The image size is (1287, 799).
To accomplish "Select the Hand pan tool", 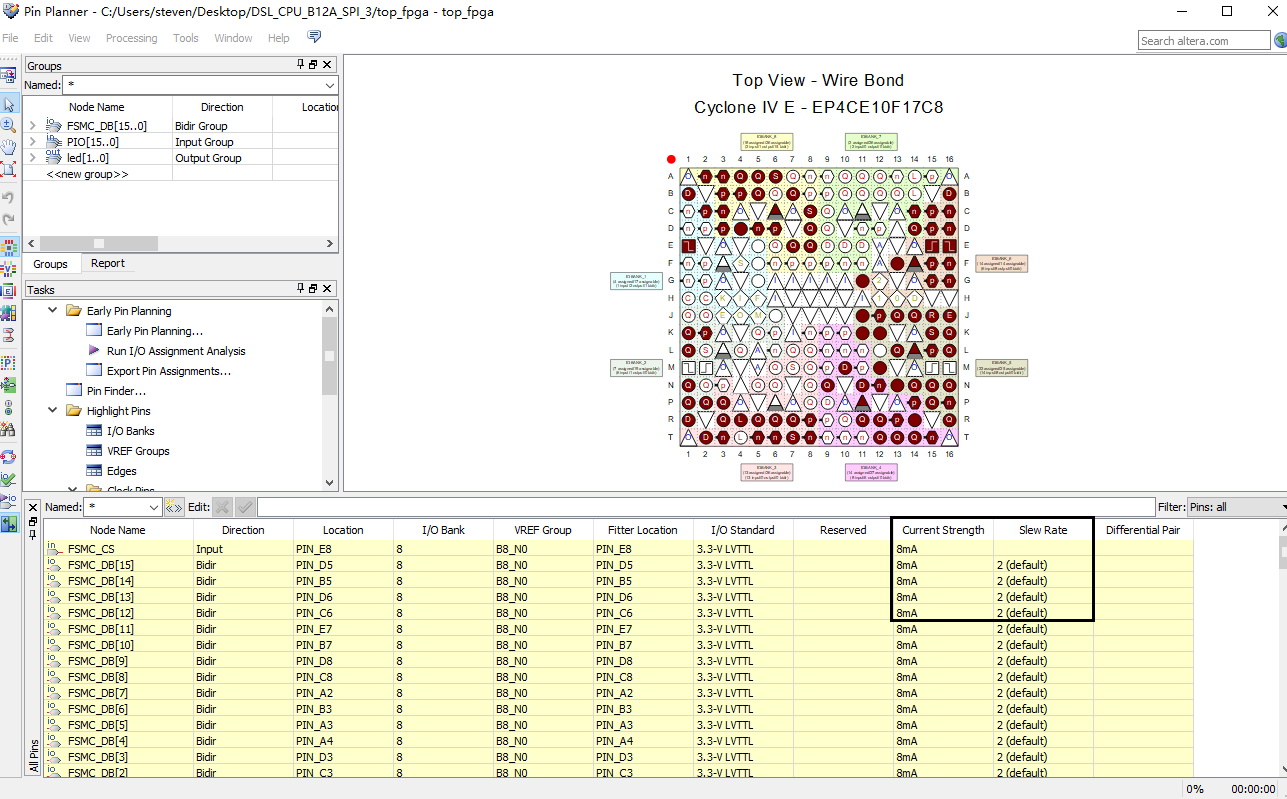I will tap(10, 144).
